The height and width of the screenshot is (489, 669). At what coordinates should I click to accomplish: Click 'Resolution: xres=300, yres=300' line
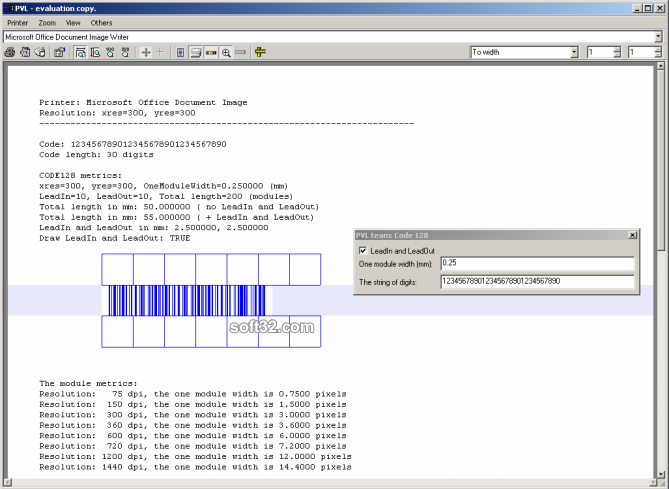(117, 113)
